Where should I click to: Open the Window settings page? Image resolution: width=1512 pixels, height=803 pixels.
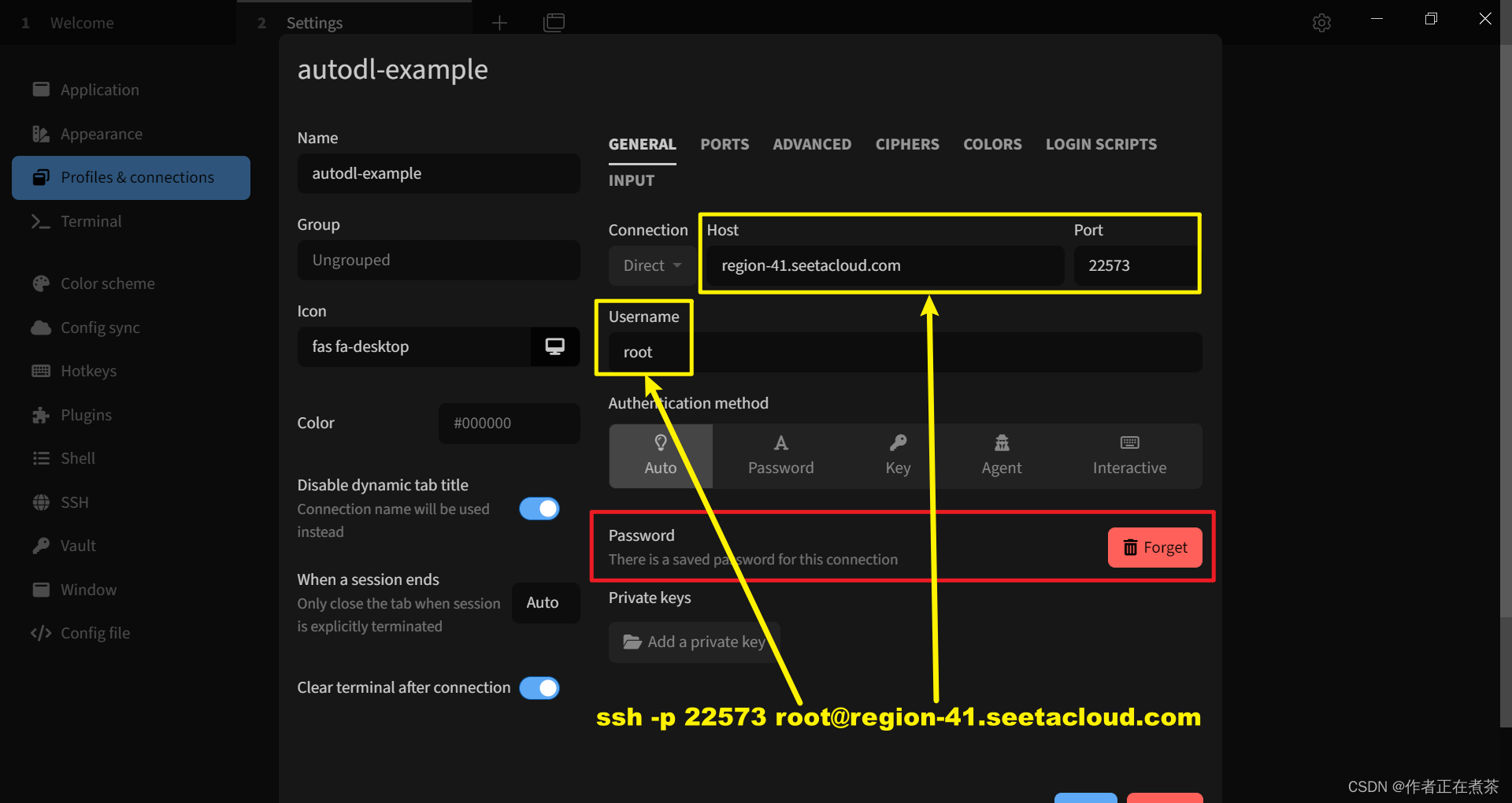(x=131, y=590)
